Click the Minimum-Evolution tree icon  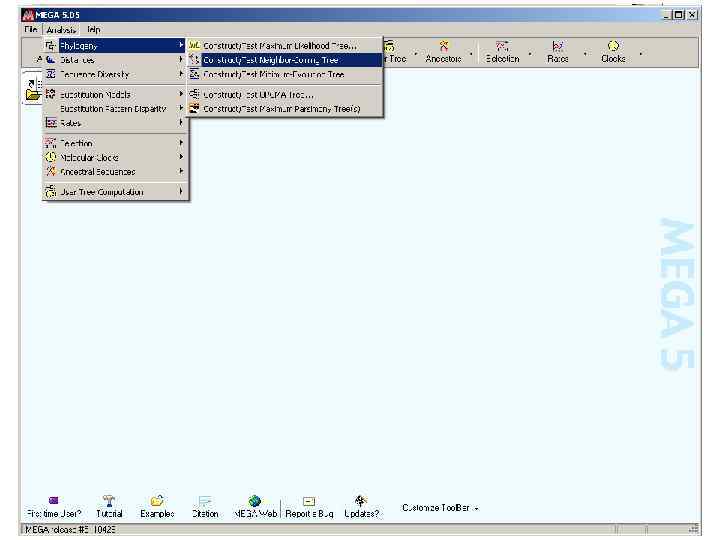(195, 73)
